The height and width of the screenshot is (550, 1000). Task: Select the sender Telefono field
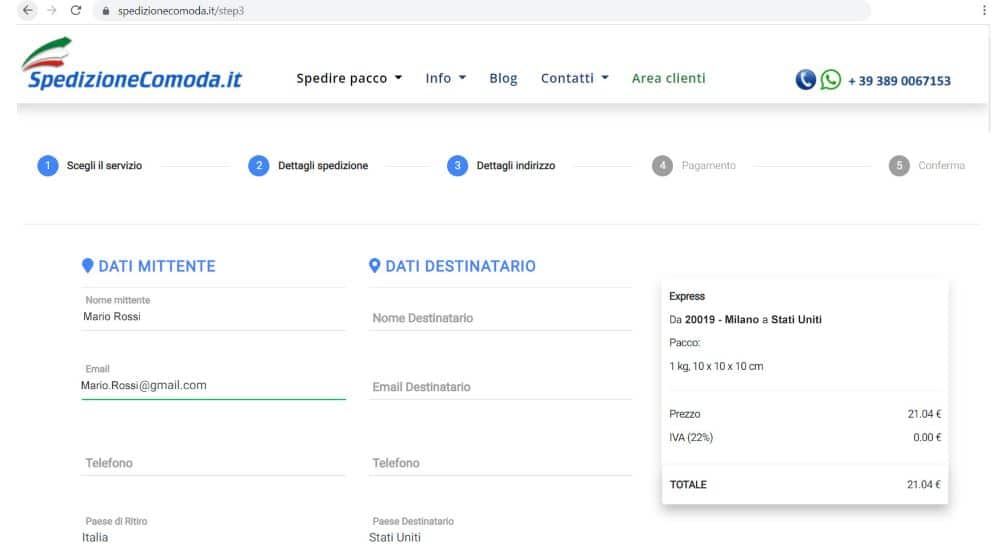213,463
